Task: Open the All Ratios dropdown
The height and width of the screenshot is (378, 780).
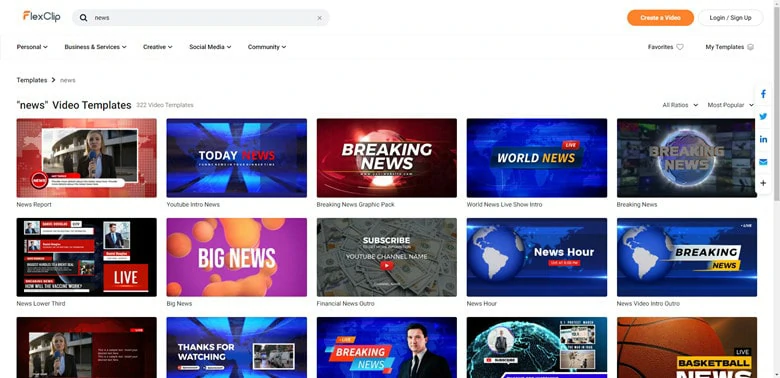Action: tap(680, 105)
